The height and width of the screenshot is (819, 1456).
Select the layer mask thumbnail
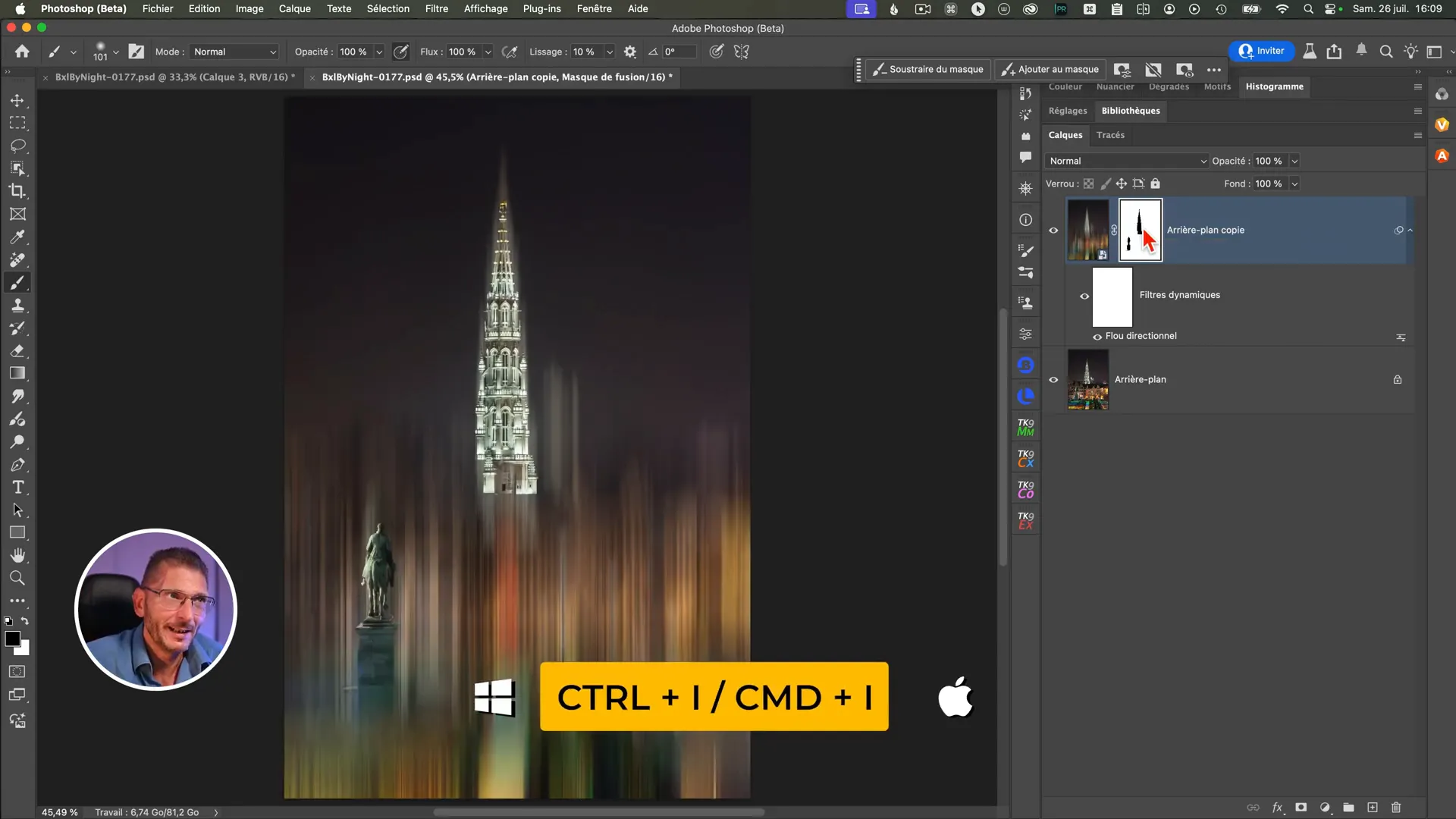point(1141,230)
